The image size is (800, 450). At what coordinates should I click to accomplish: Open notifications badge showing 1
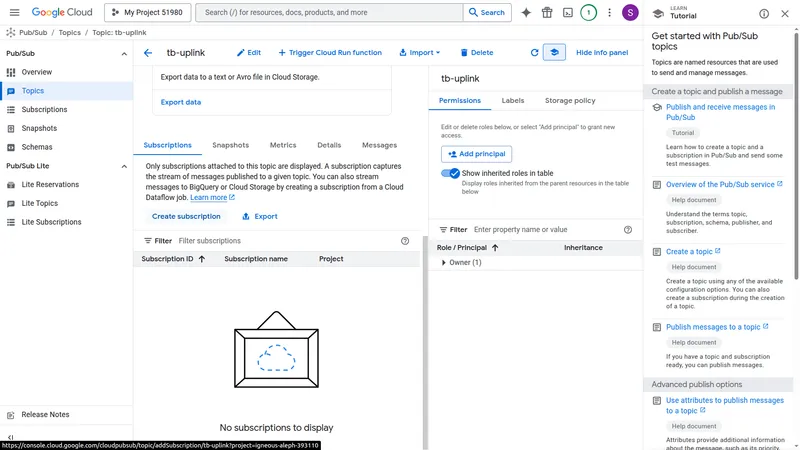[588, 12]
